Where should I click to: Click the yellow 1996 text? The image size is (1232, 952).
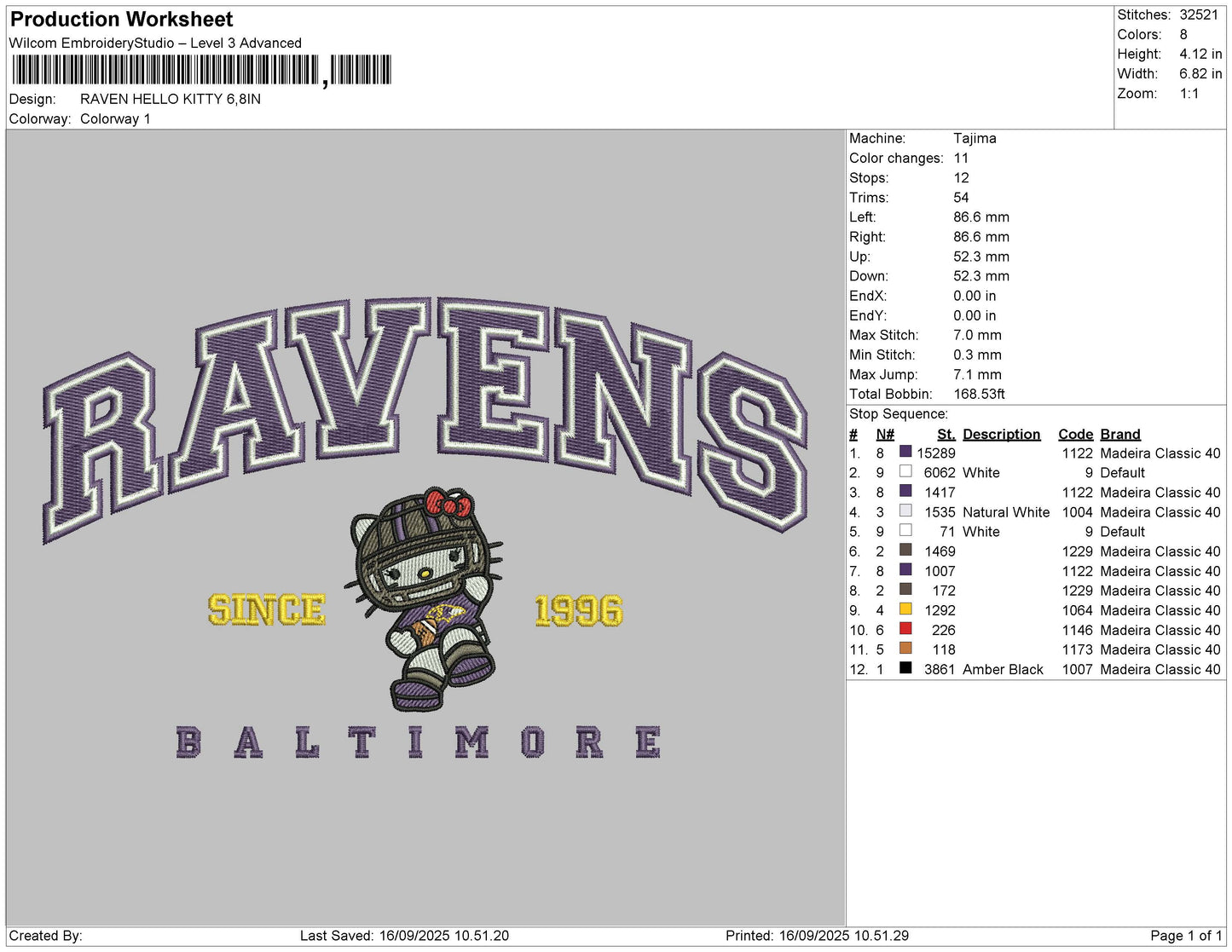(579, 610)
